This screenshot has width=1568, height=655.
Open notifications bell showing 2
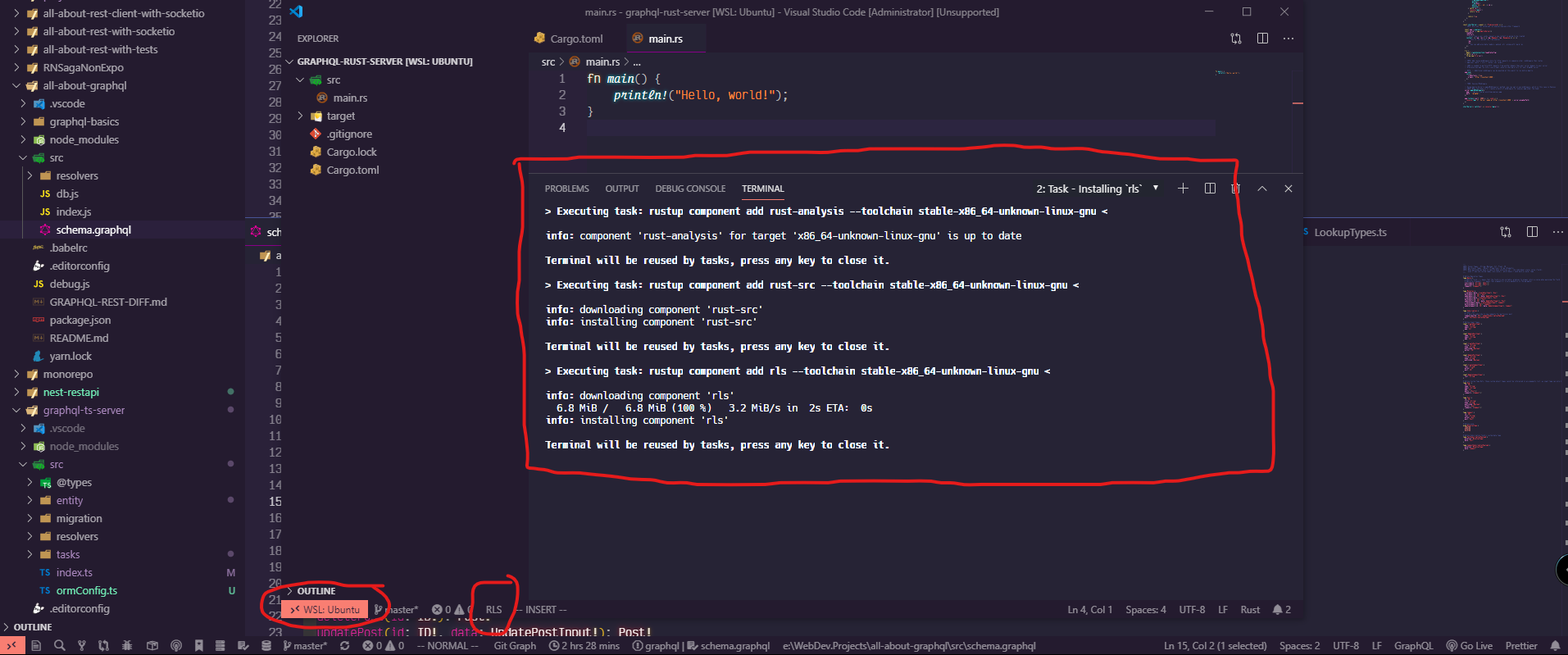pos(1282,610)
